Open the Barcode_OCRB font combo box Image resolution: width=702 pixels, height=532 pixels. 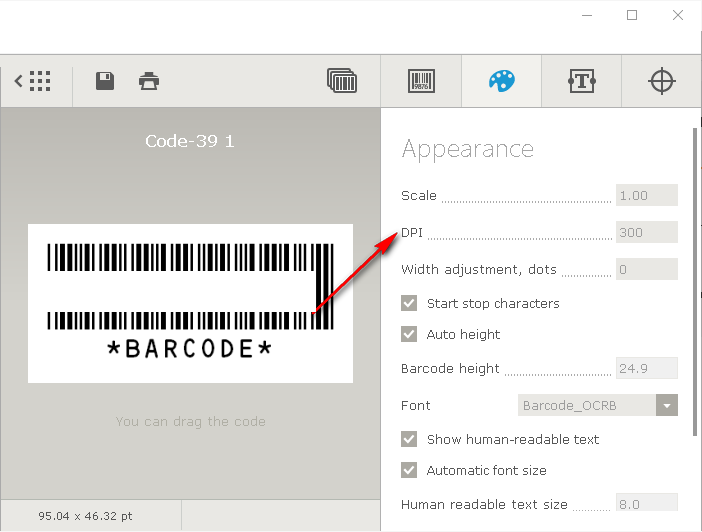(586, 405)
